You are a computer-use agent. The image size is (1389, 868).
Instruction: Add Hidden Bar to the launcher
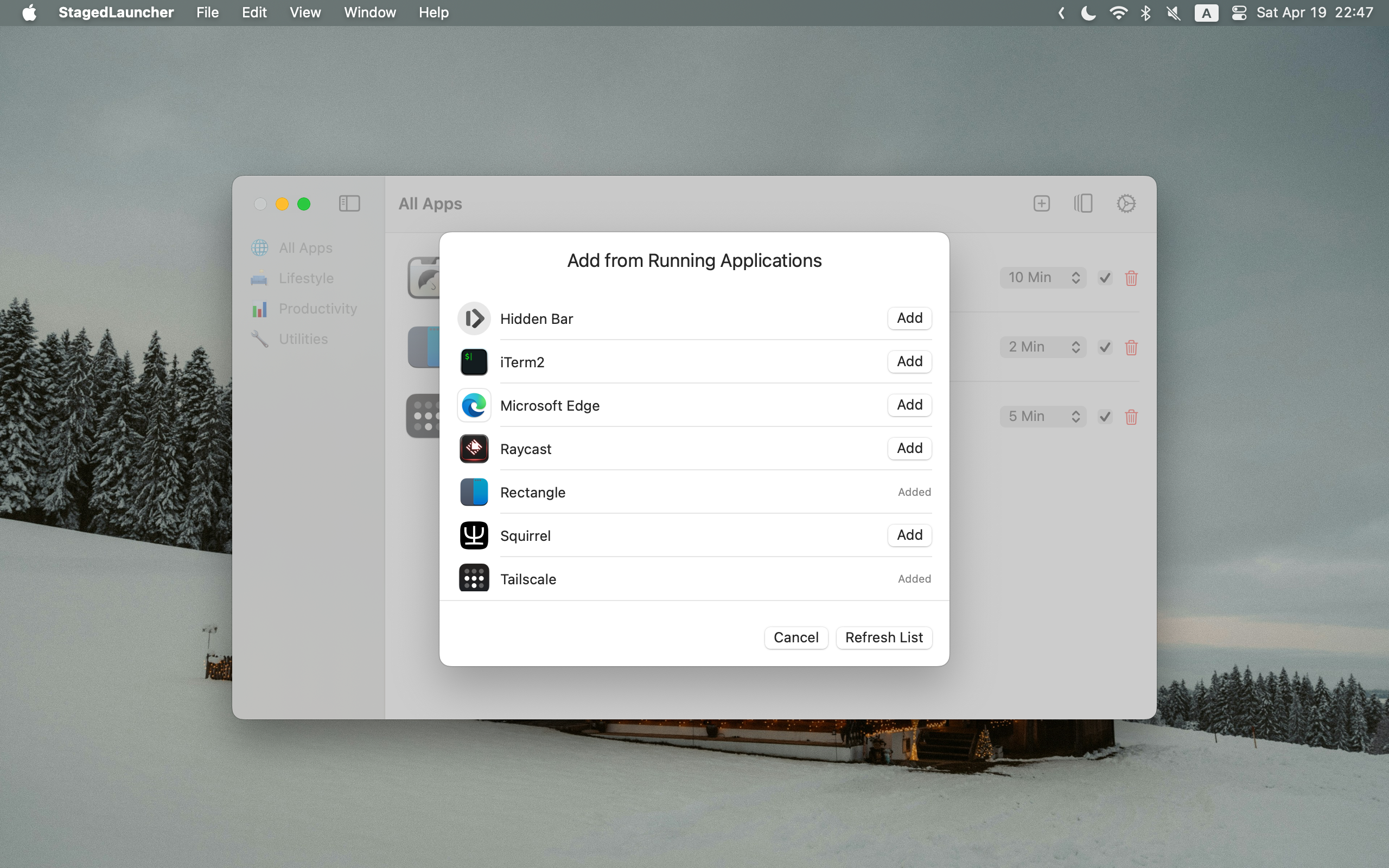tap(909, 318)
